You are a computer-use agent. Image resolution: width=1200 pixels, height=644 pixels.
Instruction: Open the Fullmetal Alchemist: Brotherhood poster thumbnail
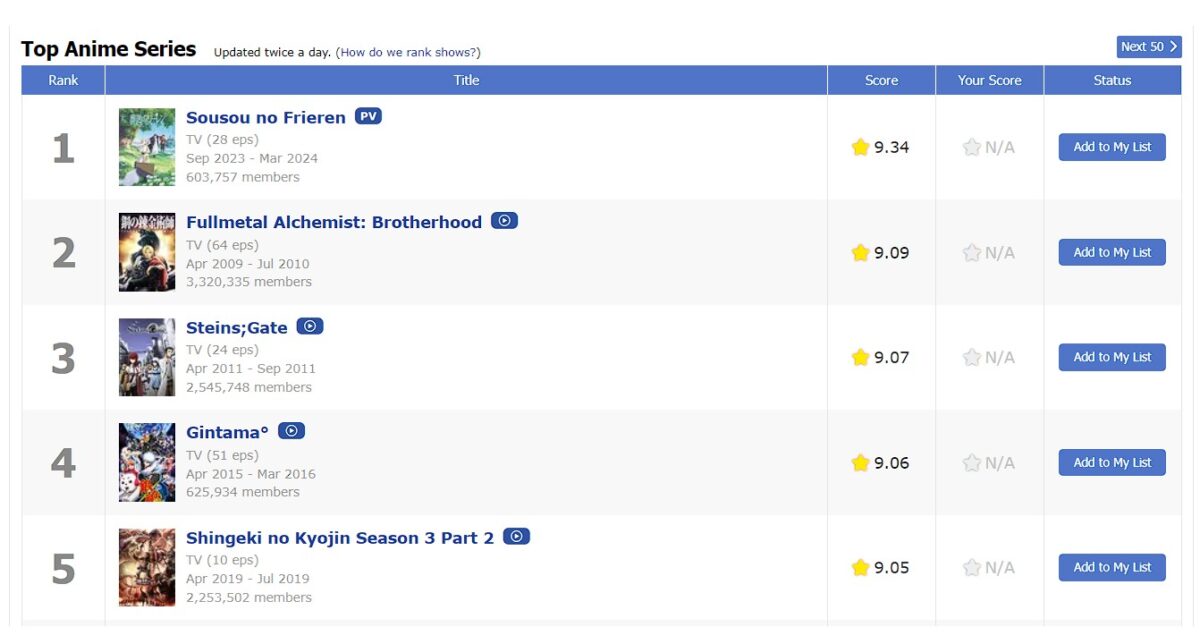[146, 252]
